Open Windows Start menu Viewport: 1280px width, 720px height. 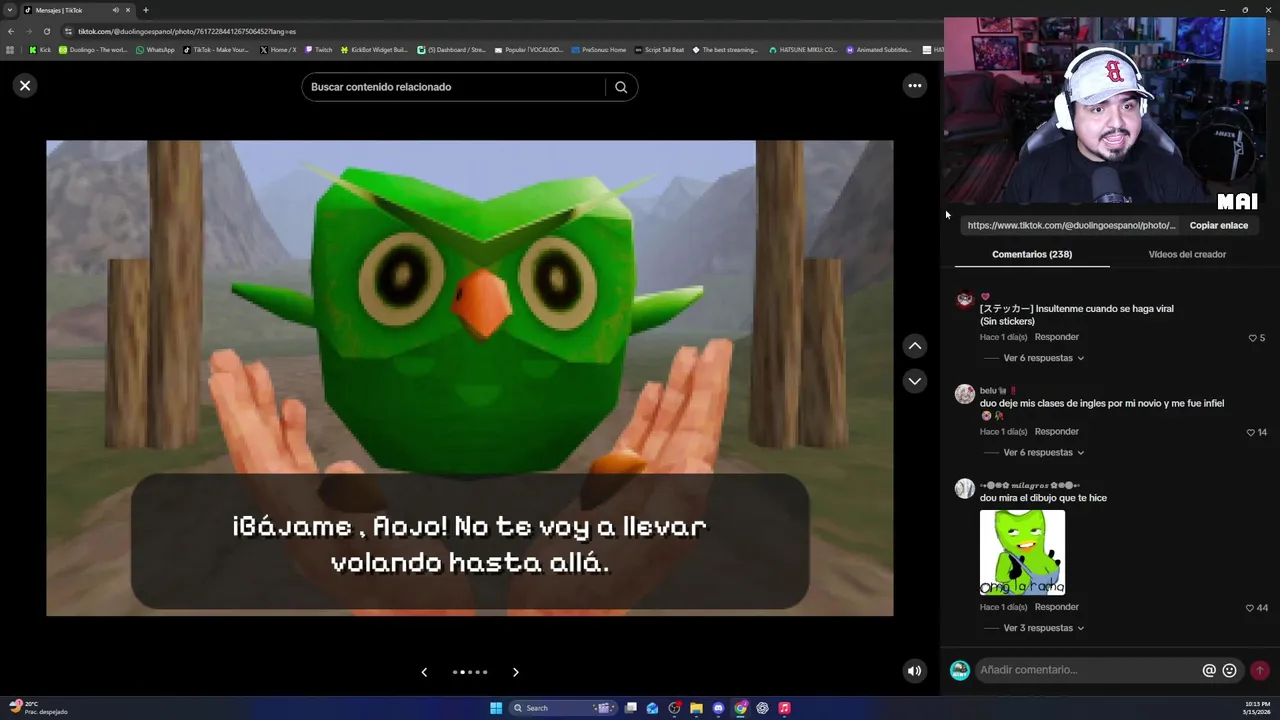coord(496,708)
